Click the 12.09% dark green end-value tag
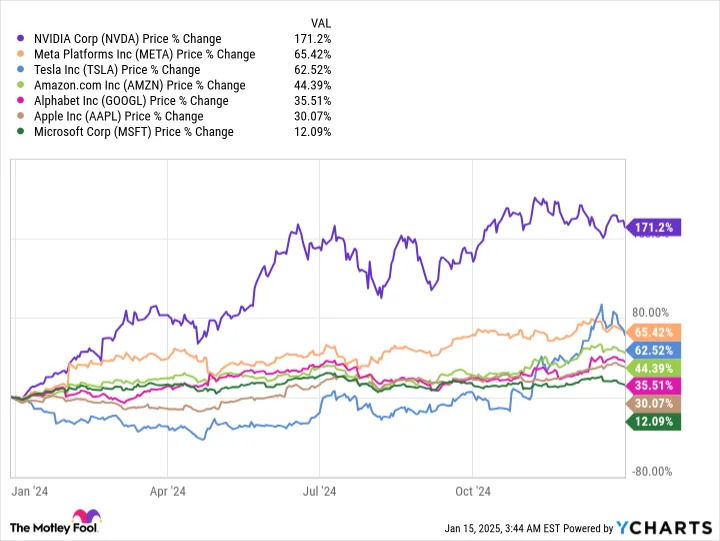Image resolution: width=720 pixels, height=541 pixels. [x=653, y=422]
